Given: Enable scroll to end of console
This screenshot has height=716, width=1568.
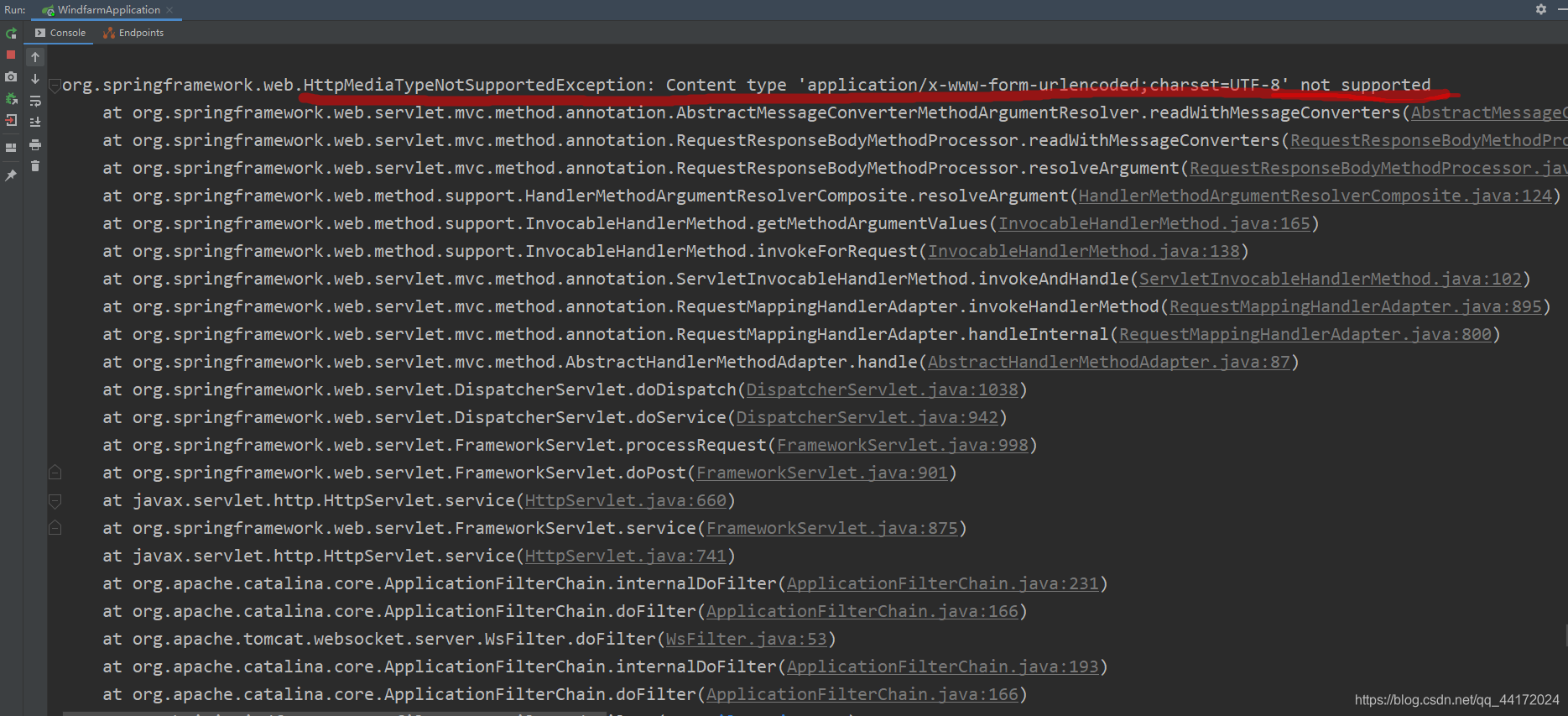Looking at the screenshot, I should pyautogui.click(x=35, y=123).
